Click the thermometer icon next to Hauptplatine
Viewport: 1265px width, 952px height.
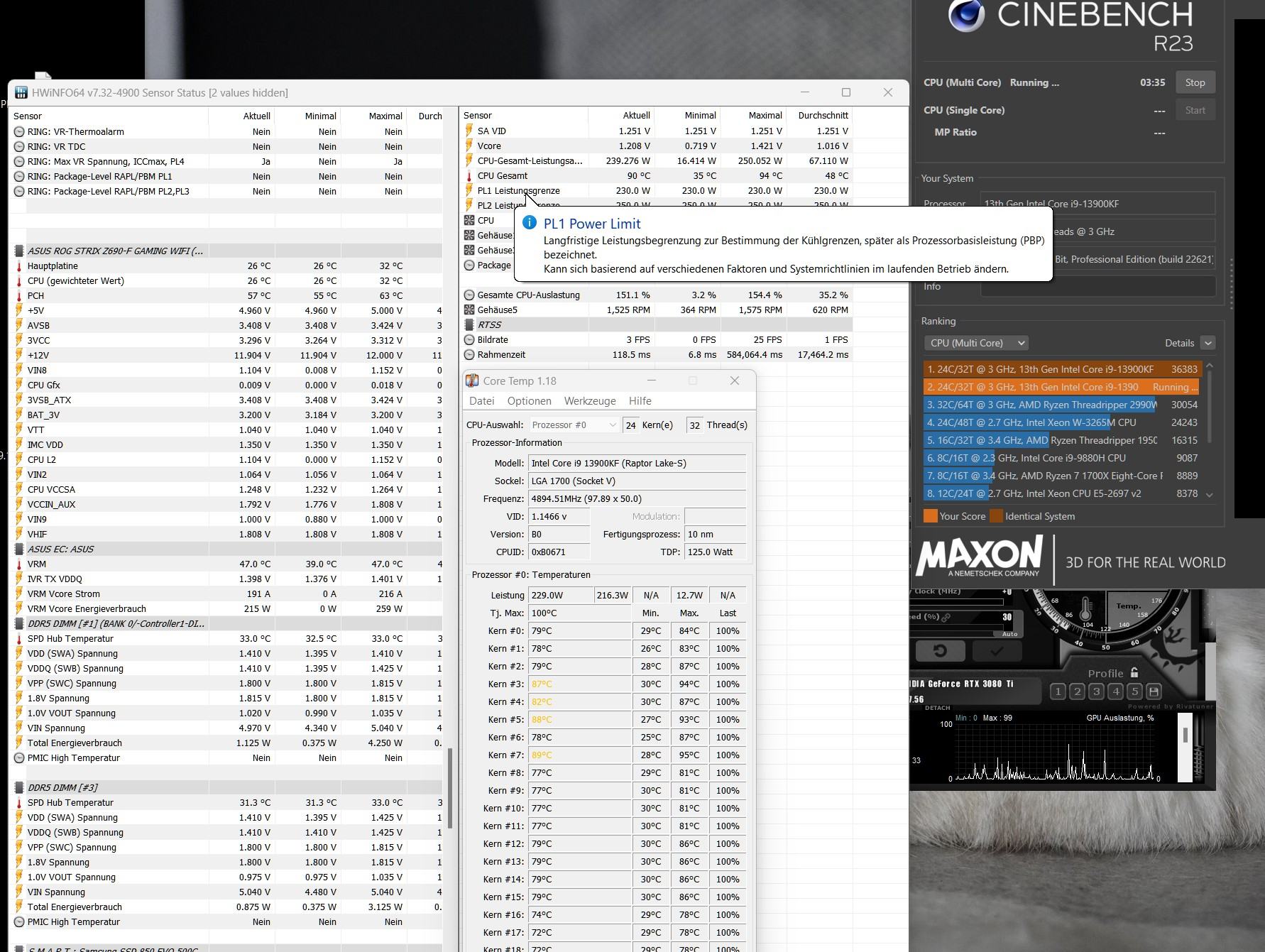(19, 266)
